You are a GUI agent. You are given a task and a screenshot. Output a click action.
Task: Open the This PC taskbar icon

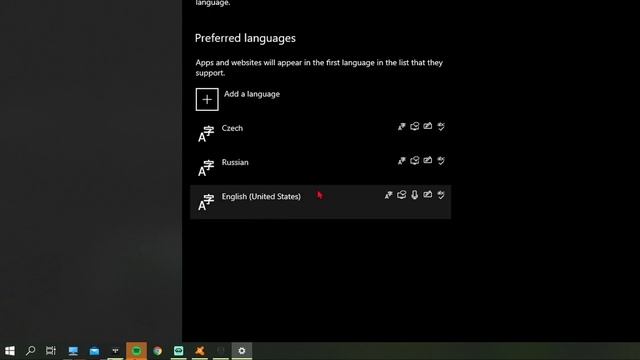tap(73, 351)
